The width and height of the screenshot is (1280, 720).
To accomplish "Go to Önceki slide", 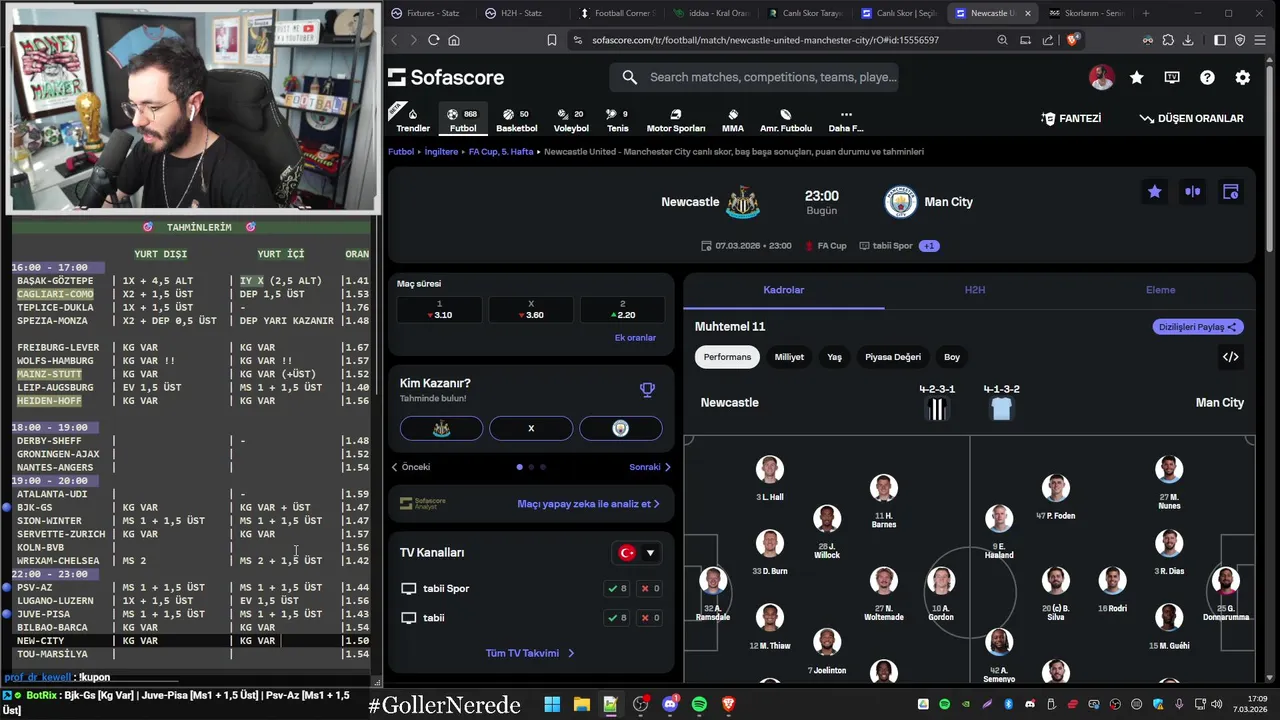I will [x=411, y=467].
